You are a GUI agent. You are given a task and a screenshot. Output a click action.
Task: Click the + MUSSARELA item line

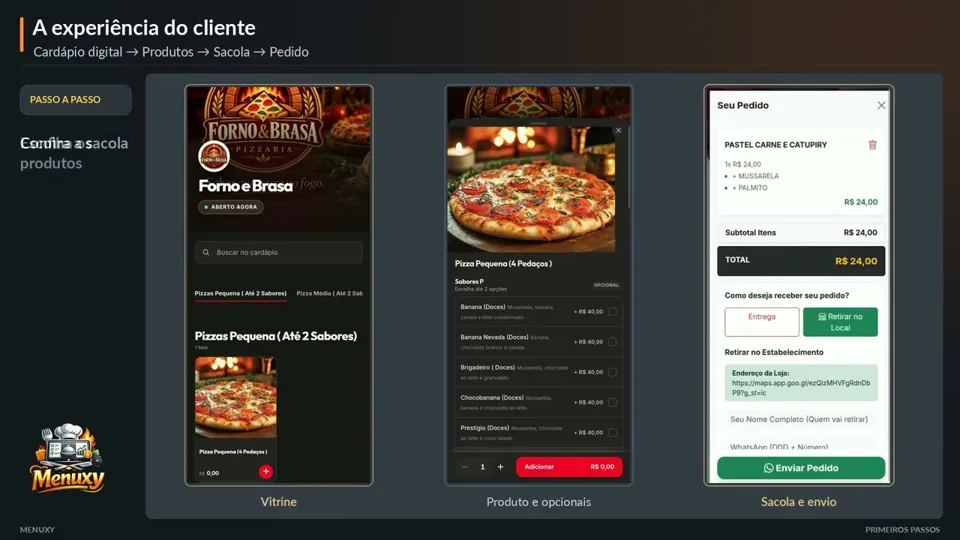[x=756, y=176]
